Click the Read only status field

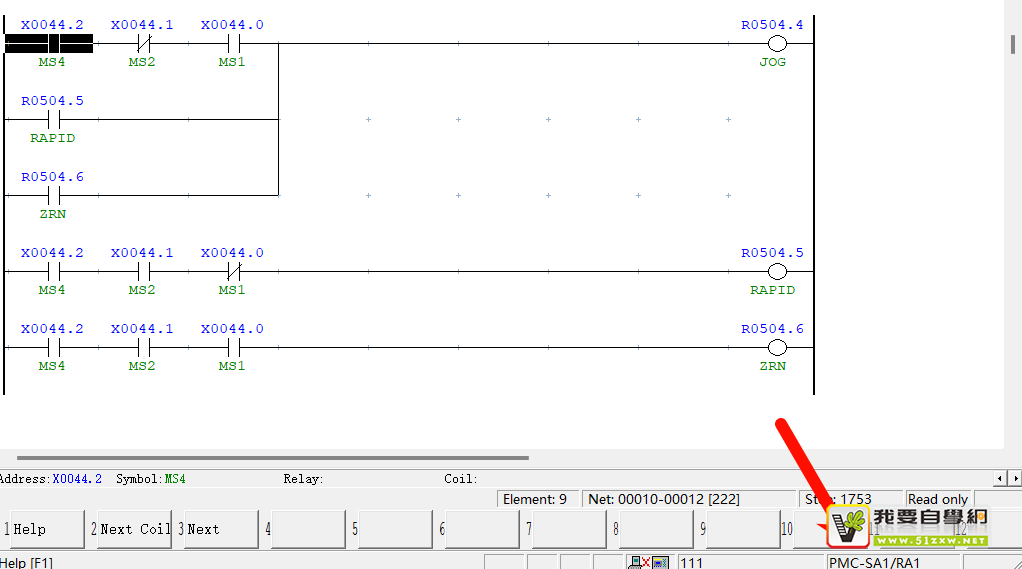[x=937, y=499]
